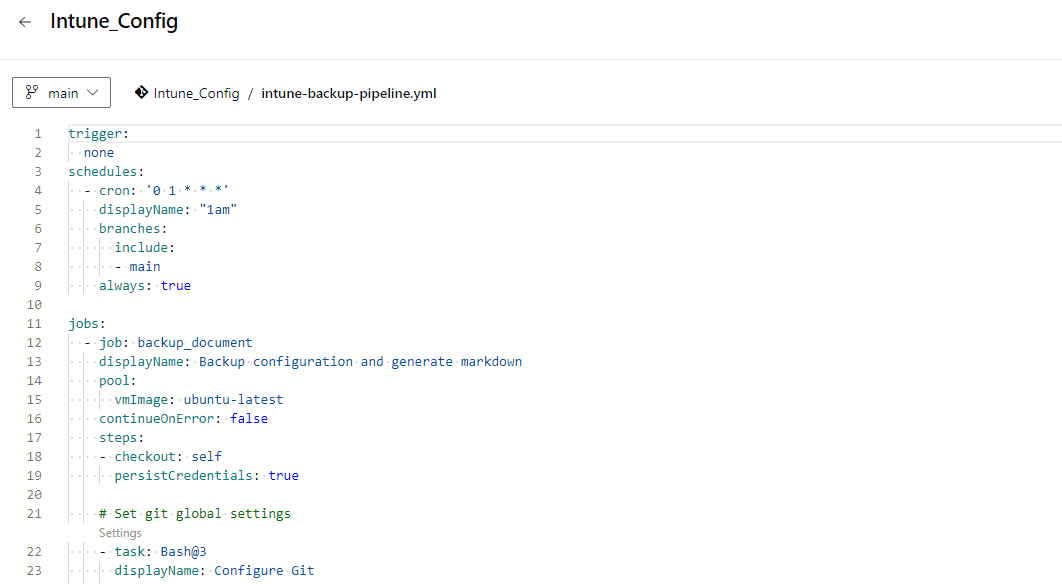
Task: Open the Settings link above the Bash@3 task
Action: pos(120,533)
